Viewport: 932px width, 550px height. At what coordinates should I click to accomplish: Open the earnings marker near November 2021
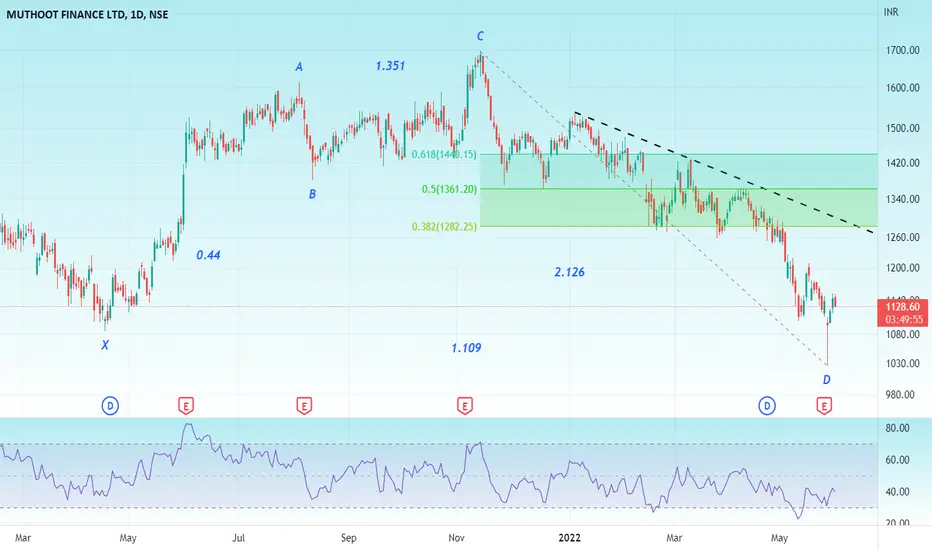(x=465, y=406)
